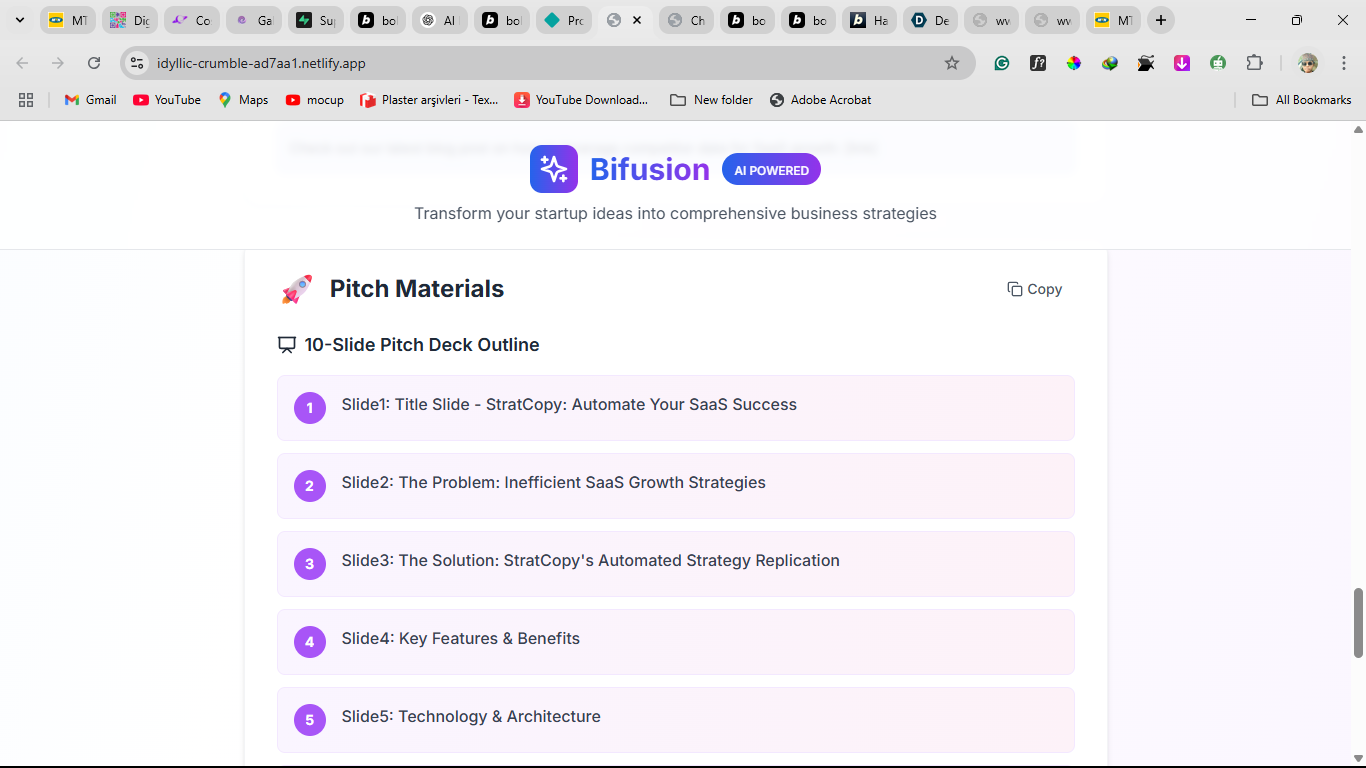Click the number 1 circle badge

310,408
